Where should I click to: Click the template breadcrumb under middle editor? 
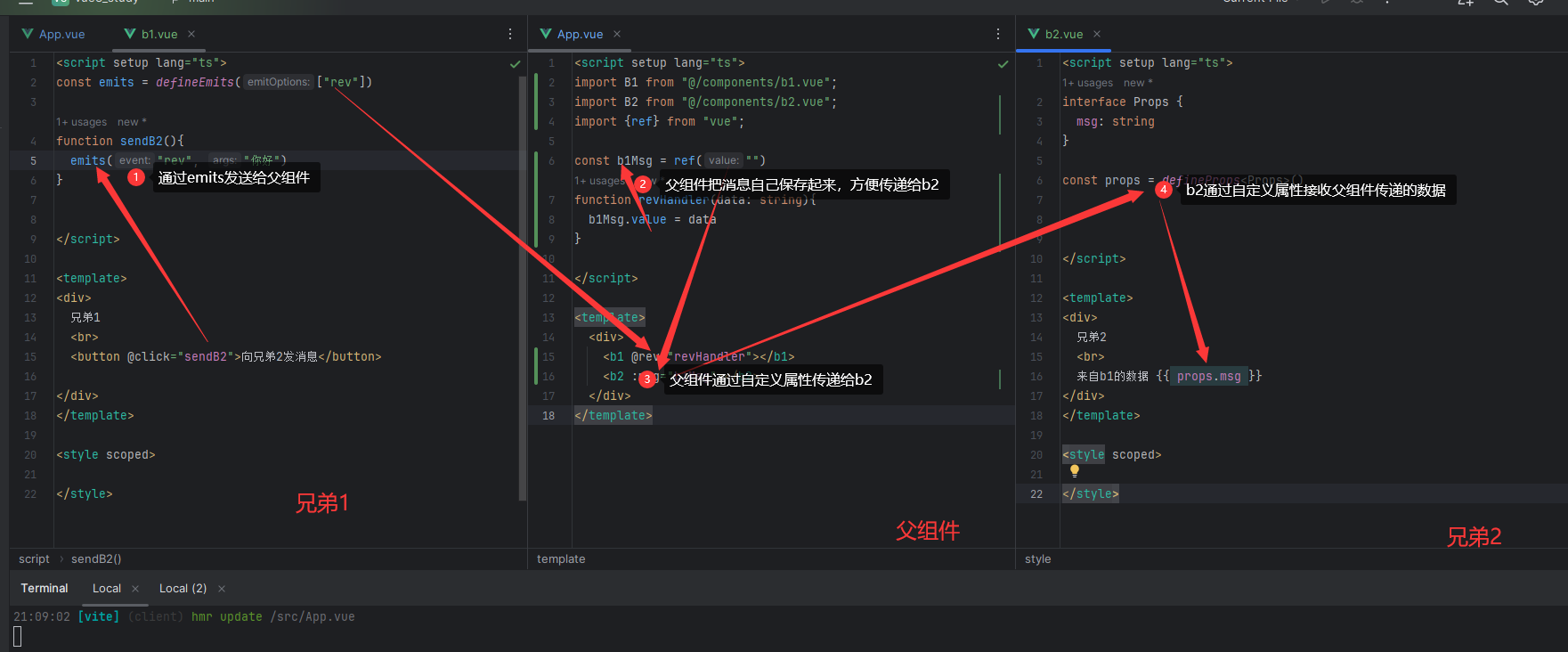coord(561,559)
